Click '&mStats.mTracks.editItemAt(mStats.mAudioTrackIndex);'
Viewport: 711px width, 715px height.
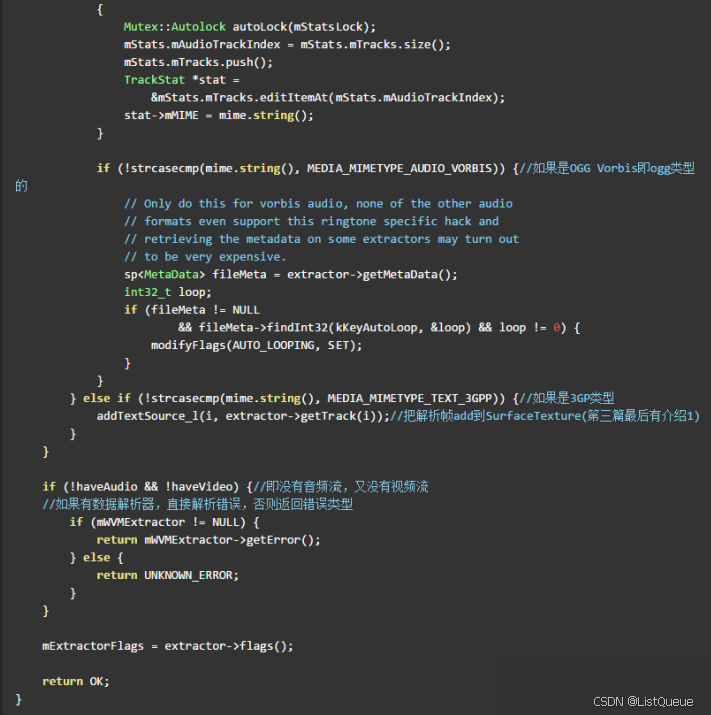328,98
